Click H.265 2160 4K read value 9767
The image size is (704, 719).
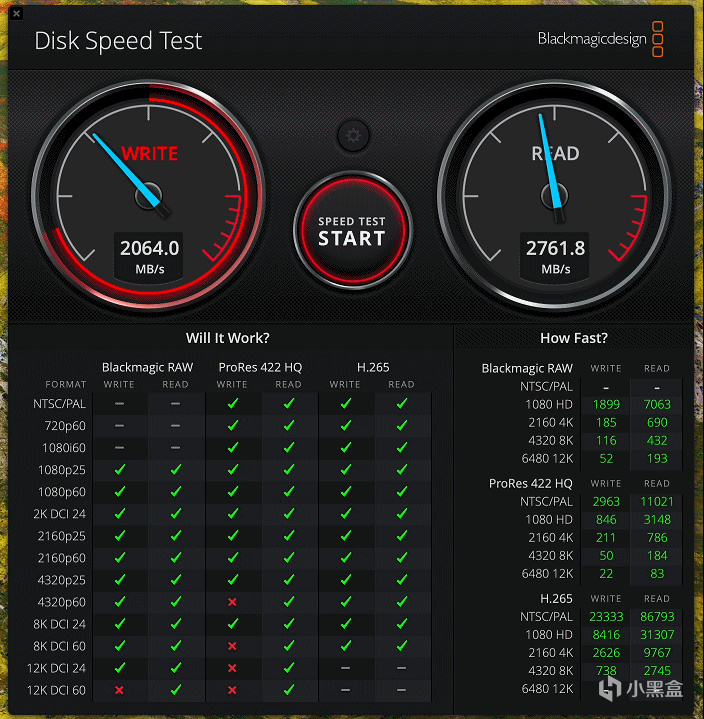coord(657,653)
